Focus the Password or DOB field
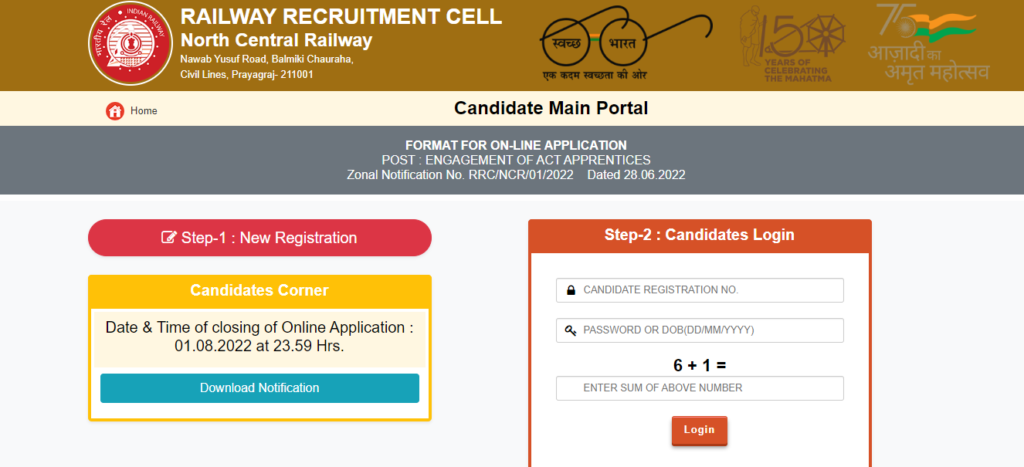Viewport: 1024px width, 467px height. (x=700, y=330)
